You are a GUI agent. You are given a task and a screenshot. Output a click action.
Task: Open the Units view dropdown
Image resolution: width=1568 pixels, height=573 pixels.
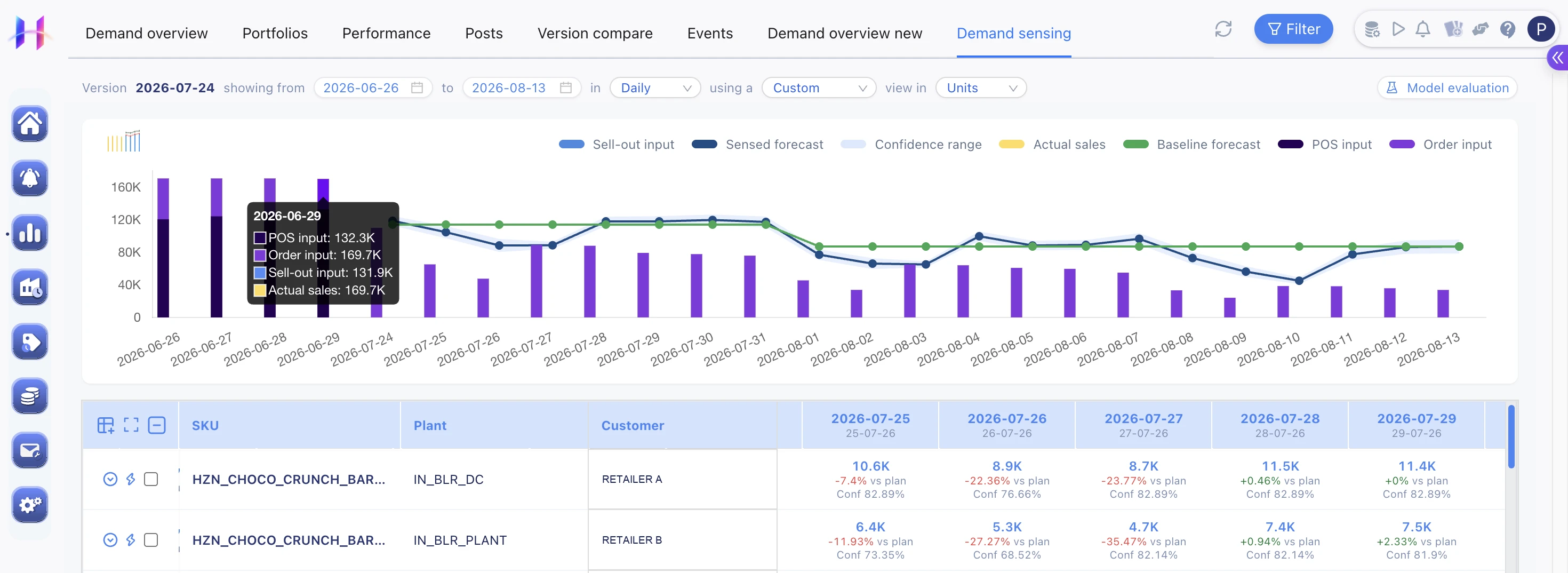pos(981,87)
